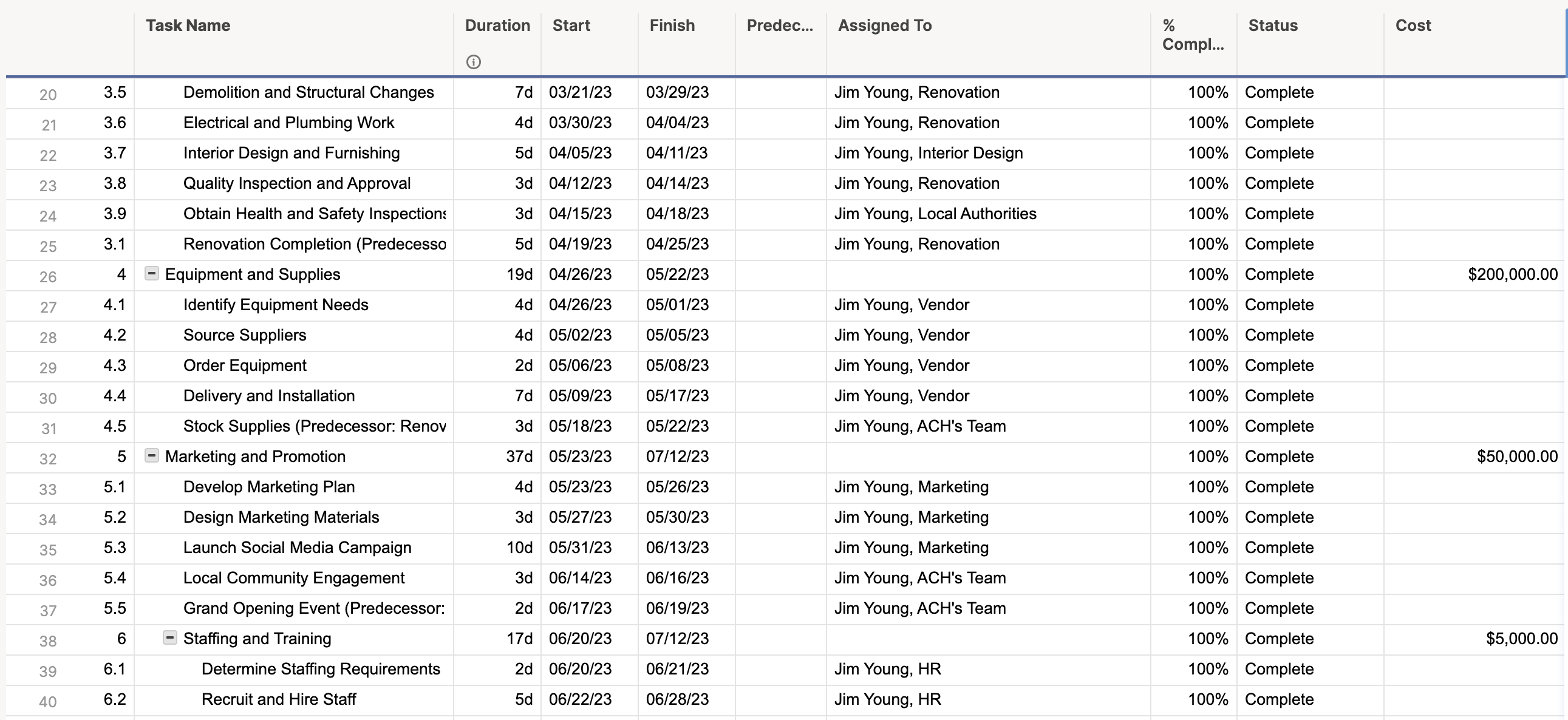Image resolution: width=1568 pixels, height=720 pixels.
Task: Select the Complete status for Recruit and Hire Staff
Action: pos(1279,699)
